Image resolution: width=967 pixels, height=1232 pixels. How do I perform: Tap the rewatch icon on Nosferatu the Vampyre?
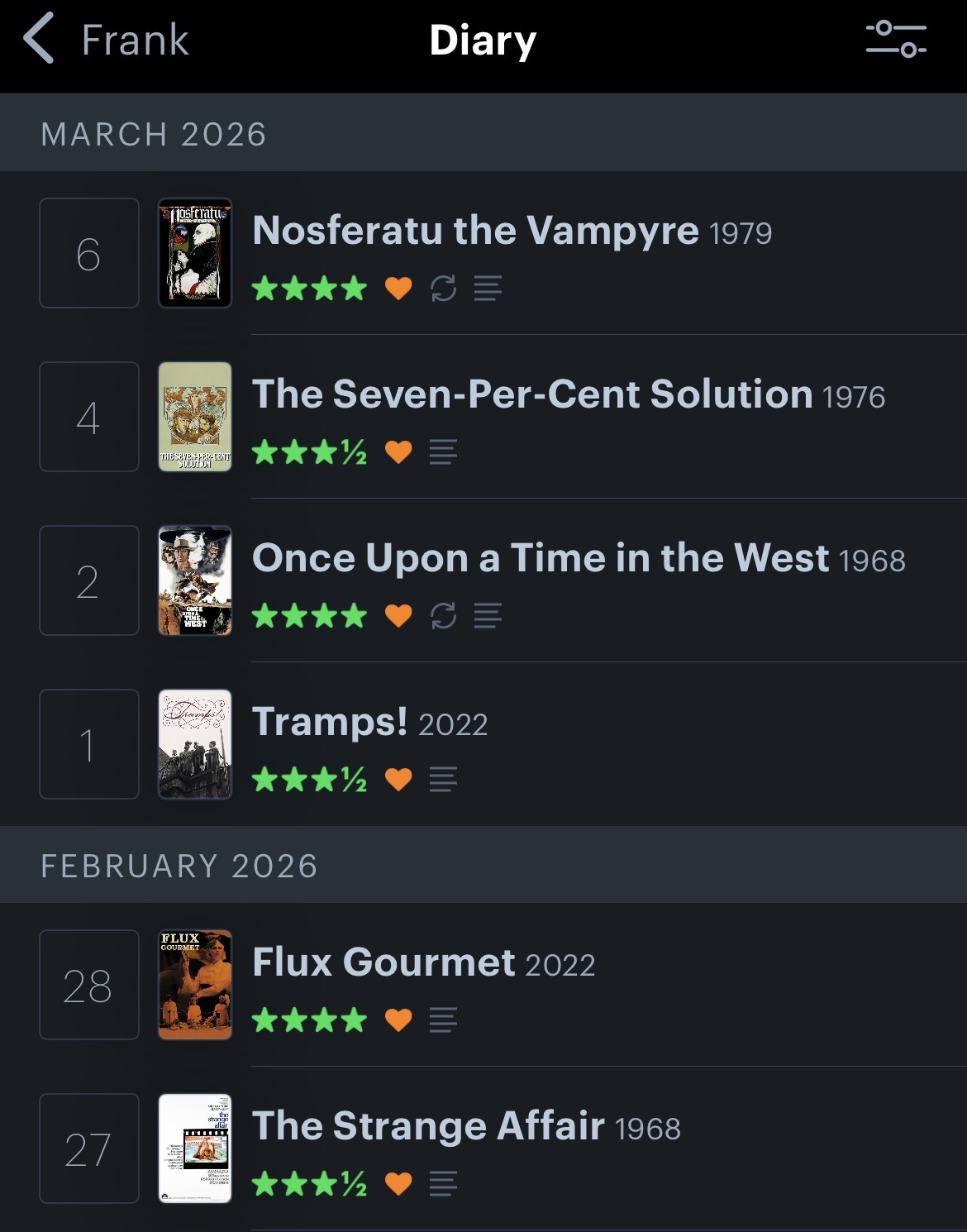click(x=444, y=289)
